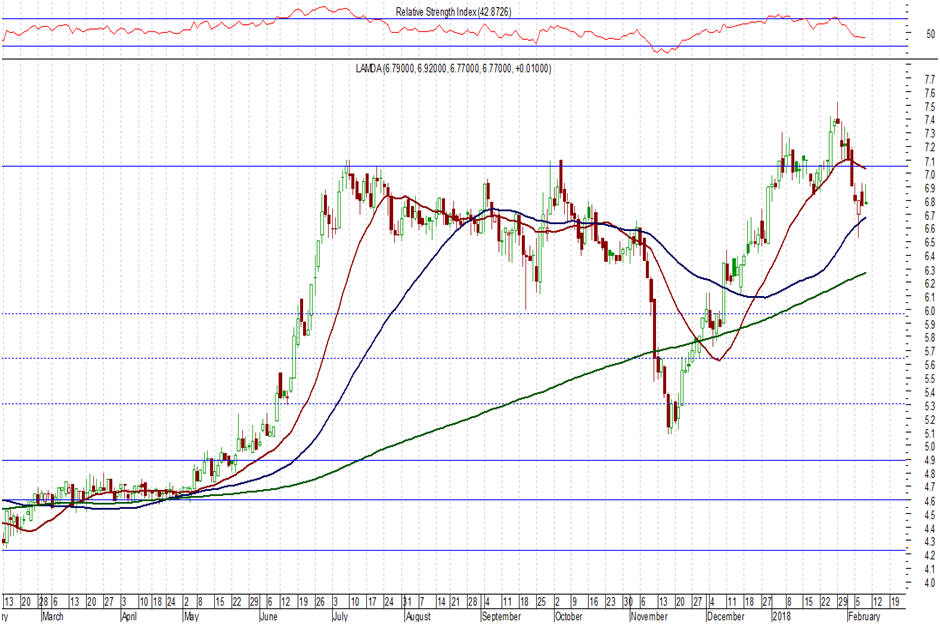This screenshot has height=624, width=940.
Task: Pick the 6.7 price axis label
Action: tap(930, 215)
